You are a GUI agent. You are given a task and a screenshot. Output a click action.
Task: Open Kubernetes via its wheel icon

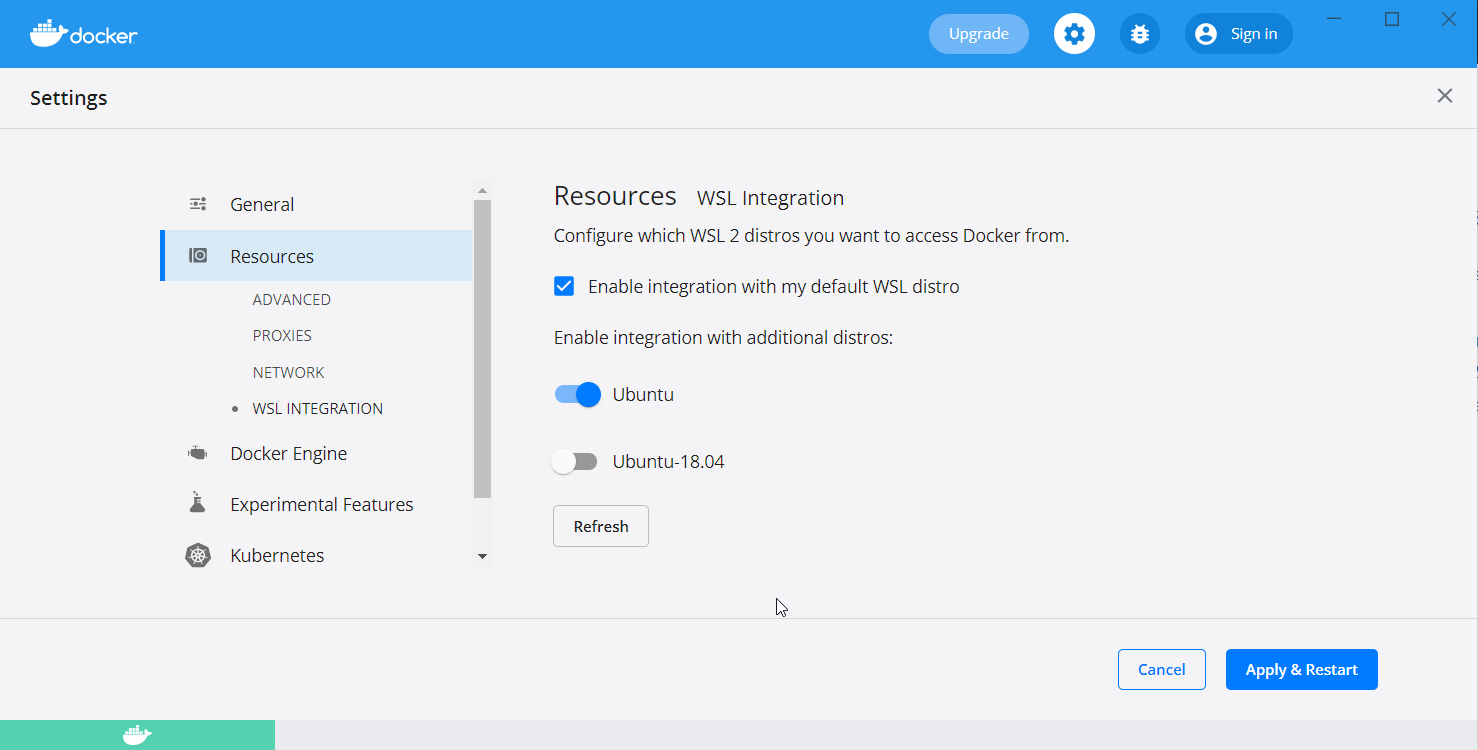[197, 555]
